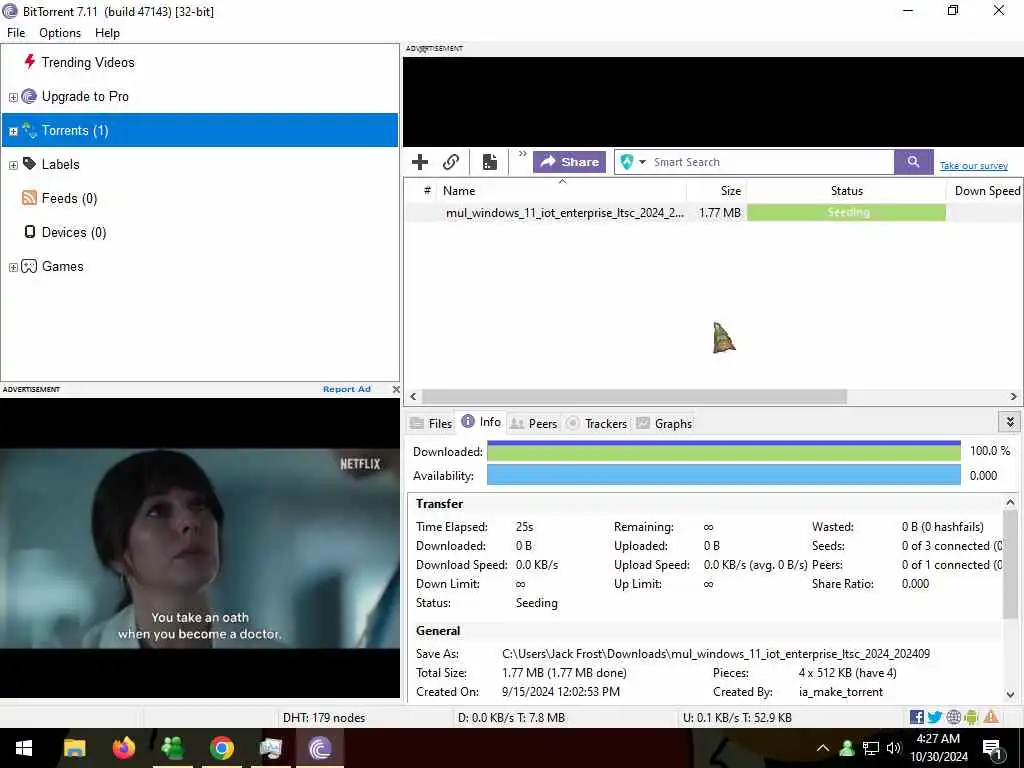Click the upload rate U: 0.1 KB/s status

737,718
